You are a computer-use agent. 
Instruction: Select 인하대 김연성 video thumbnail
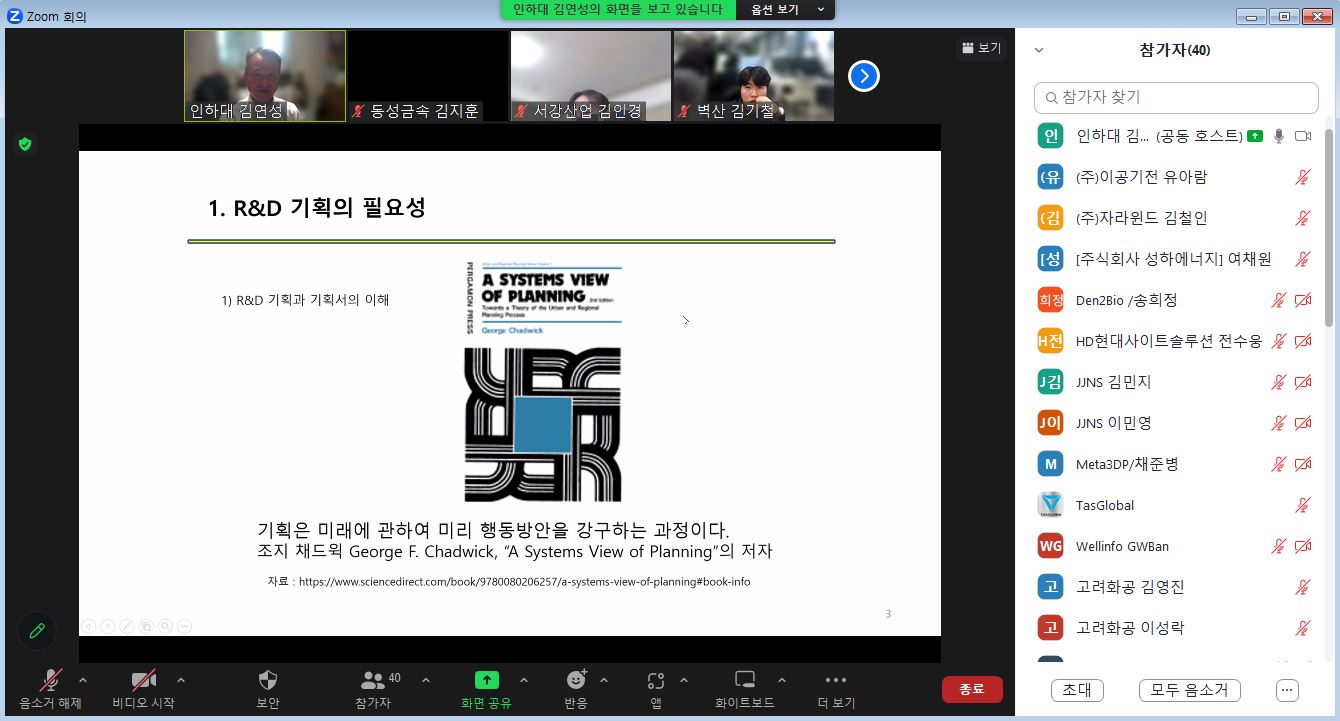tap(265, 76)
